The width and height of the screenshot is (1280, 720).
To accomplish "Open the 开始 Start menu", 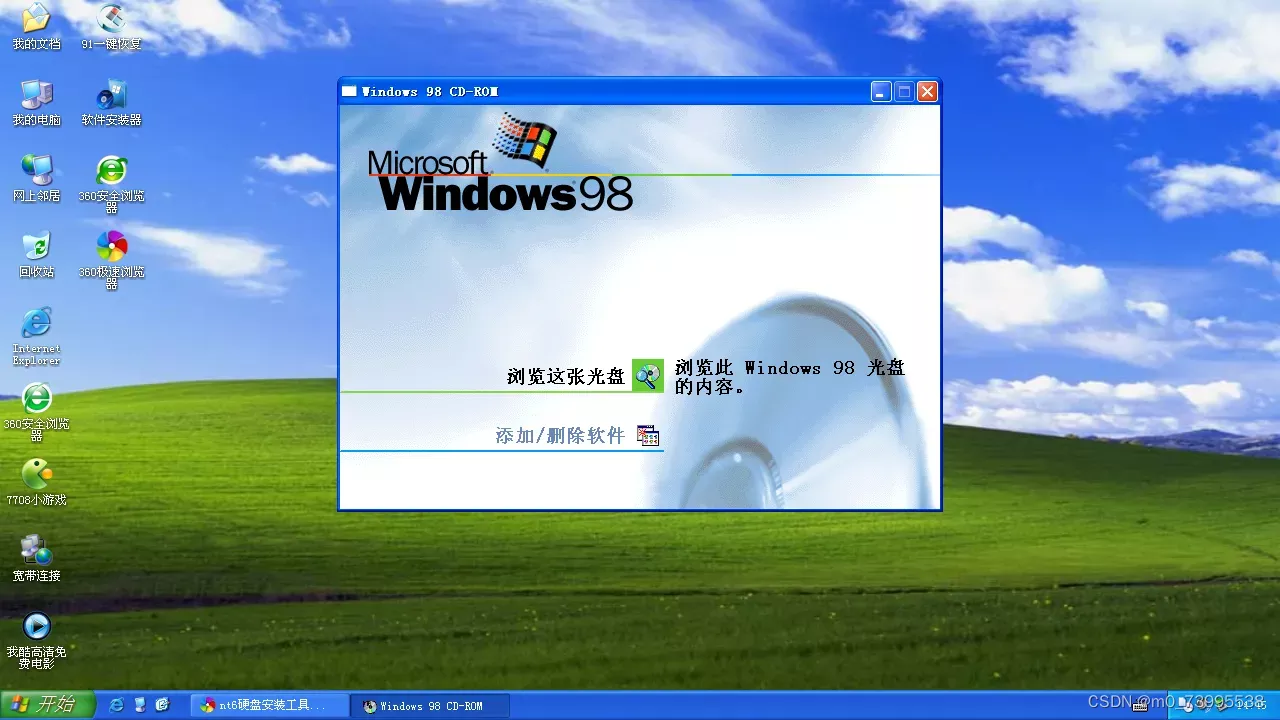I will (x=47, y=705).
